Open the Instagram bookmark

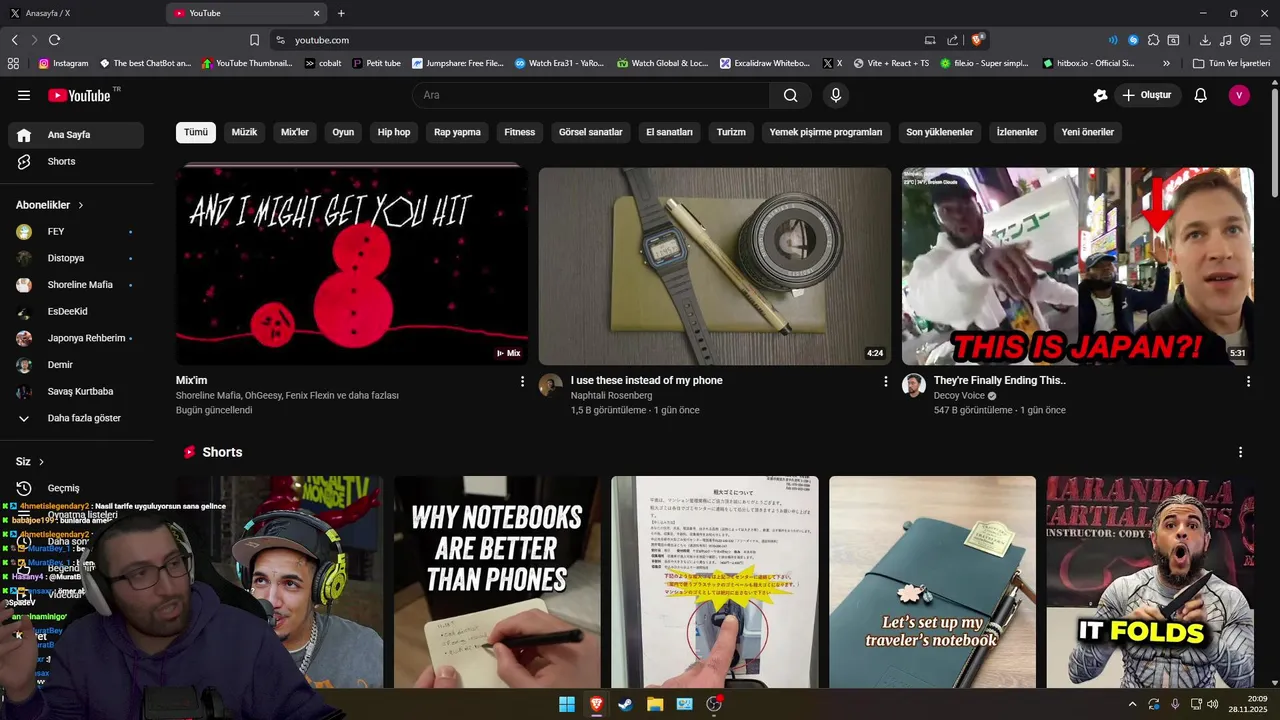[x=63, y=63]
